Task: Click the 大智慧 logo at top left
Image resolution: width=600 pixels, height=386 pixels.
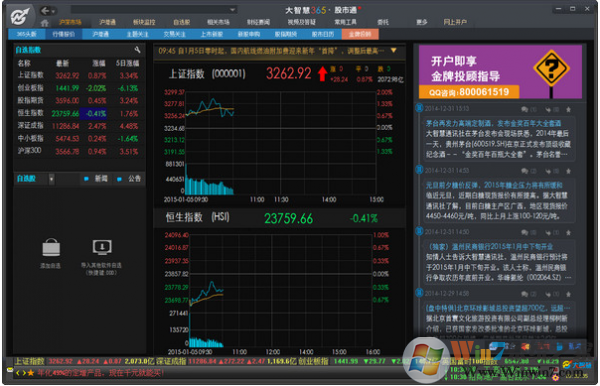Action: [x=21, y=15]
